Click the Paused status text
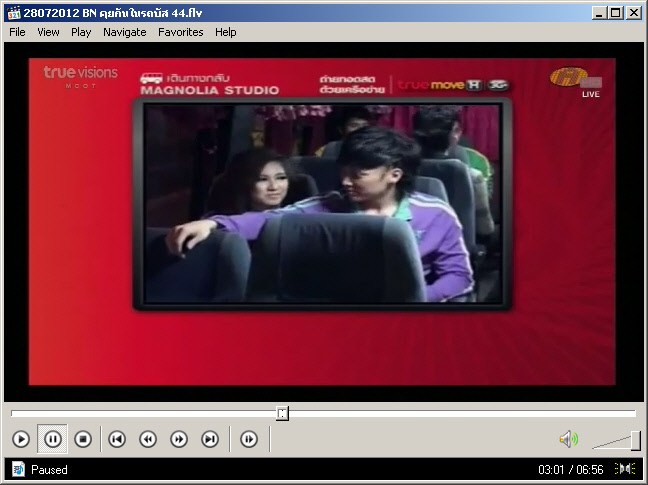Viewport: 648px width, 485px height. pos(49,470)
